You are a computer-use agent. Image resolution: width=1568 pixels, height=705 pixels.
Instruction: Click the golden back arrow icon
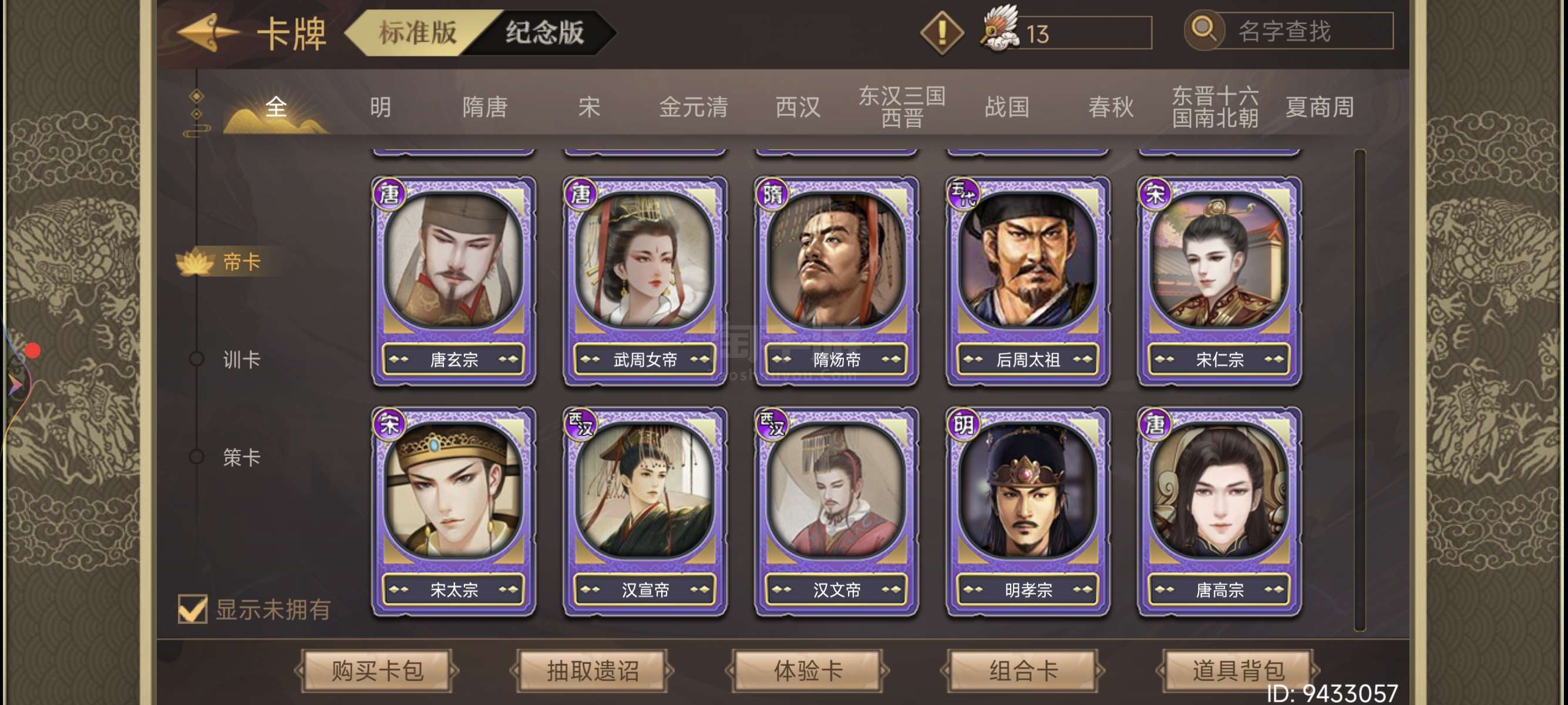click(x=208, y=32)
